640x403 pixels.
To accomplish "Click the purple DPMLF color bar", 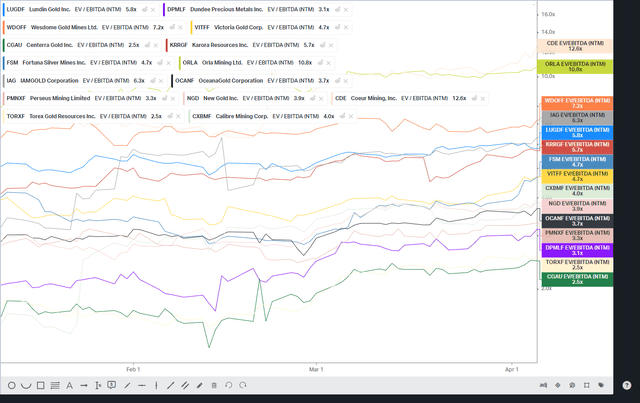I will pyautogui.click(x=164, y=9).
